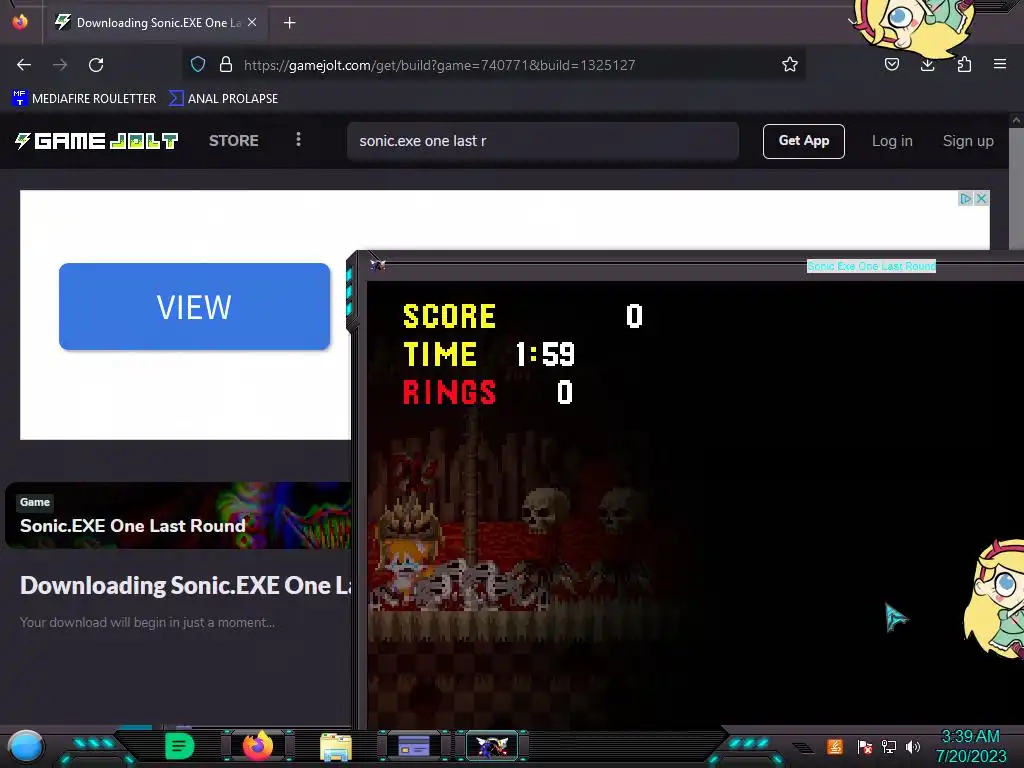This screenshot has height=768, width=1024.
Task: Open the Action Center flag icon
Action: [865, 746]
